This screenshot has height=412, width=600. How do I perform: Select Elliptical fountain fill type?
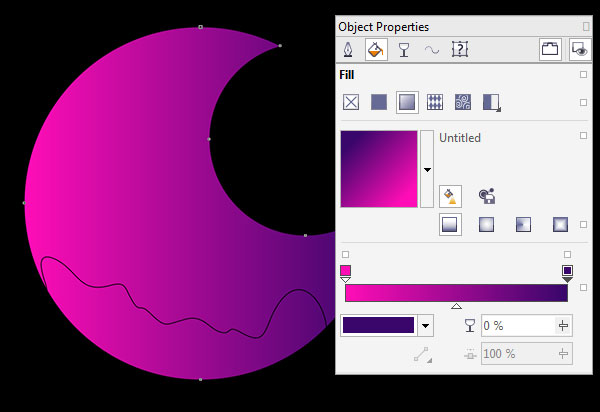[x=487, y=225]
